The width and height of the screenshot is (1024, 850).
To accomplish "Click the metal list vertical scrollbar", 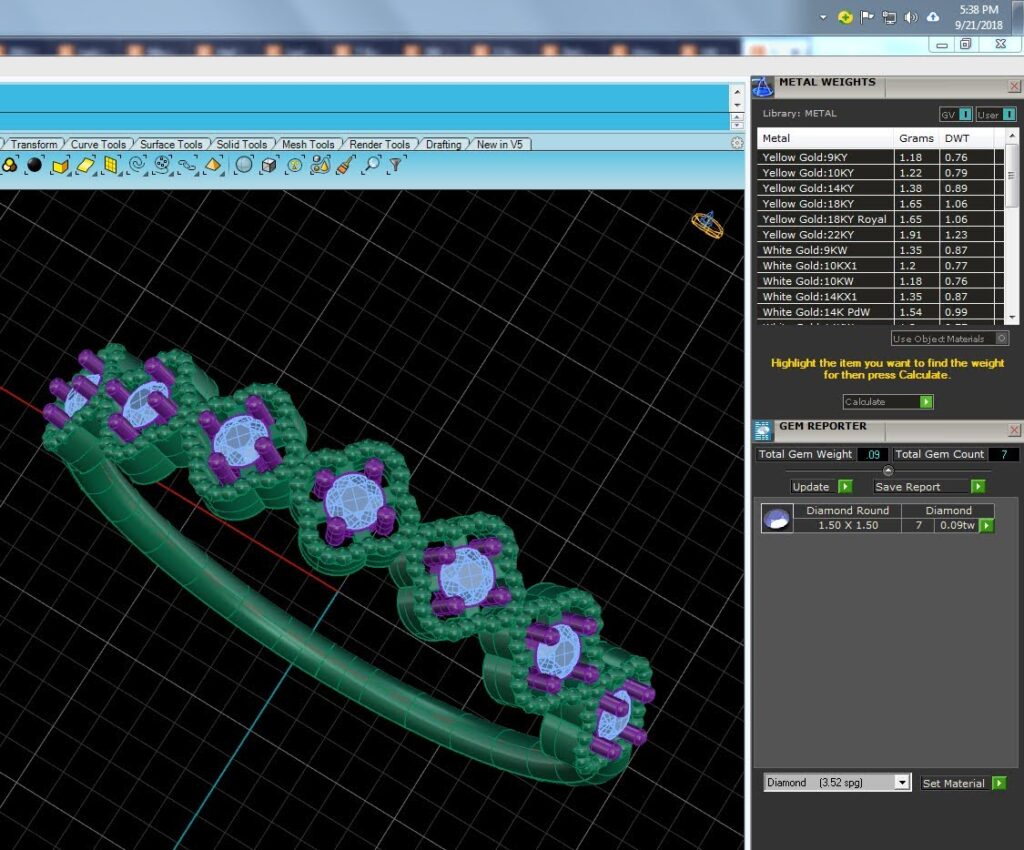I will click(1012, 225).
